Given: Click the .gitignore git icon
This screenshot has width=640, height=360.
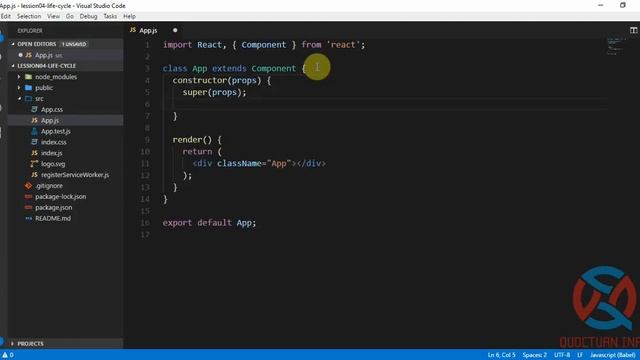Looking at the screenshot, I should point(28,186).
